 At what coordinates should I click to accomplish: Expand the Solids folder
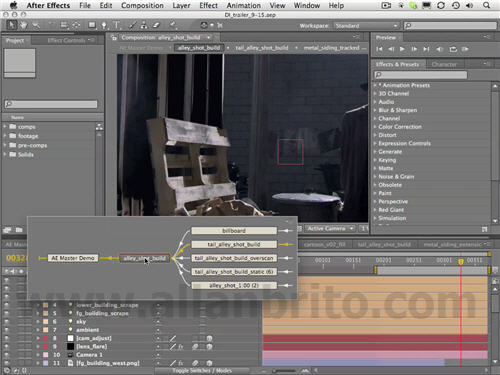click(x=5, y=154)
